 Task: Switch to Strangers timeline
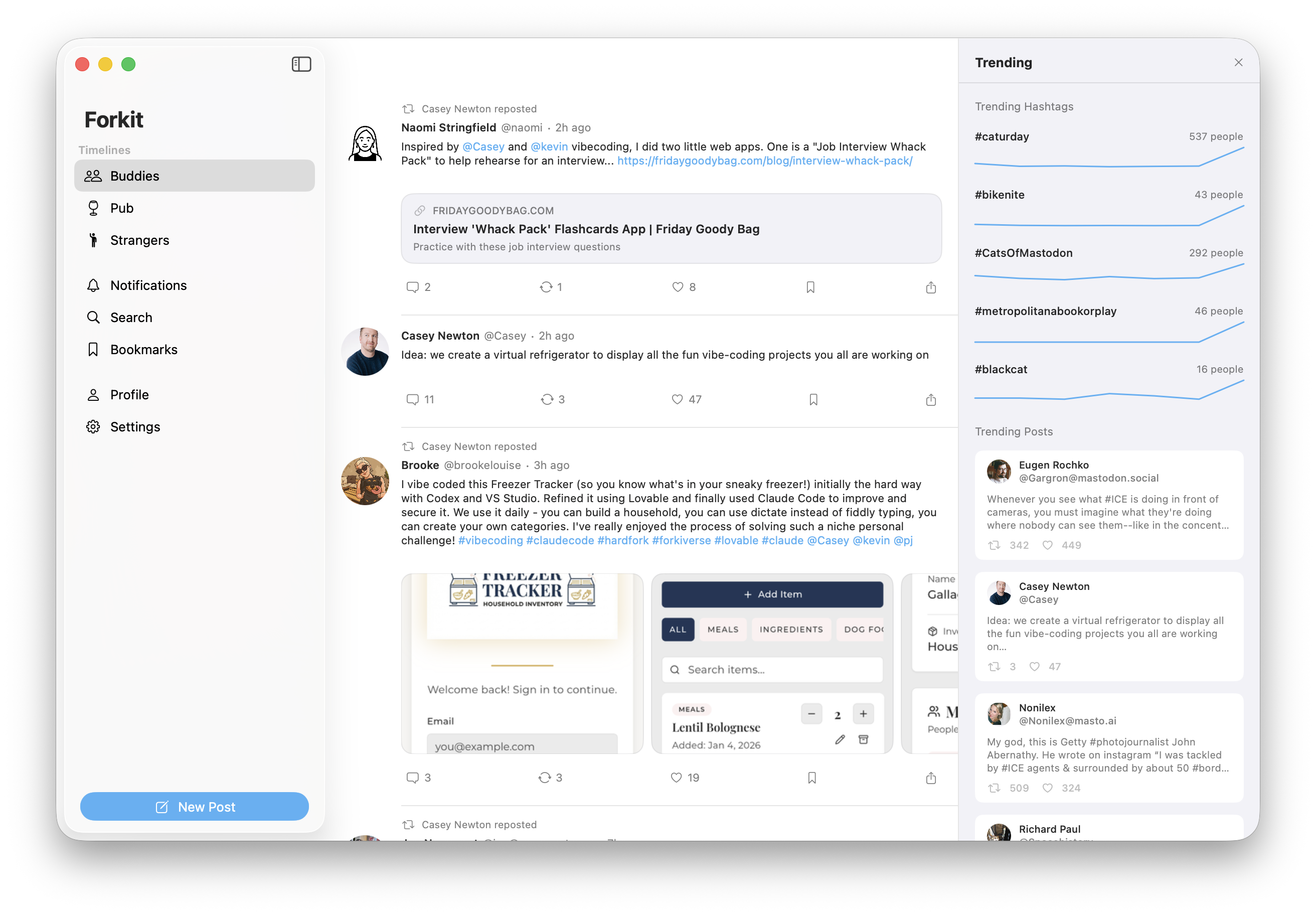[139, 240]
